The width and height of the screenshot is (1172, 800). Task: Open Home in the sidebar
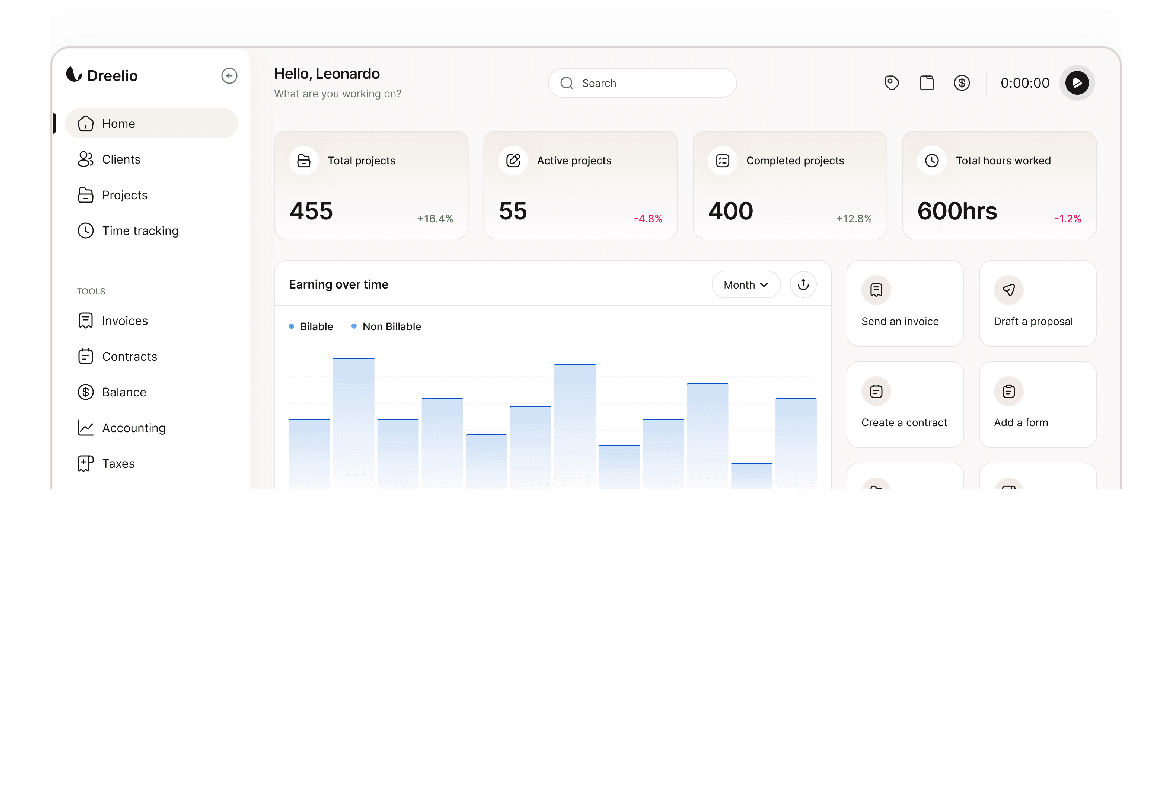point(151,123)
